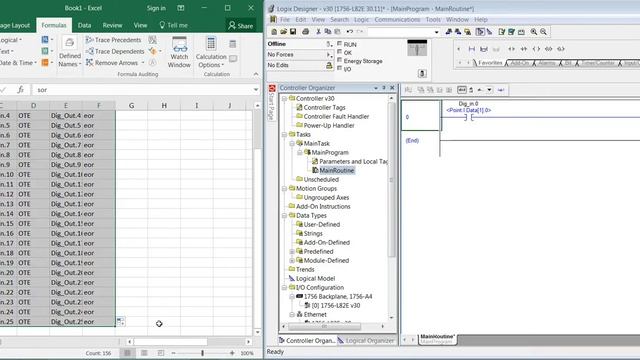Click the Dig_in.0 contact on rung 0
The height and width of the screenshot is (360, 640).
[469, 118]
